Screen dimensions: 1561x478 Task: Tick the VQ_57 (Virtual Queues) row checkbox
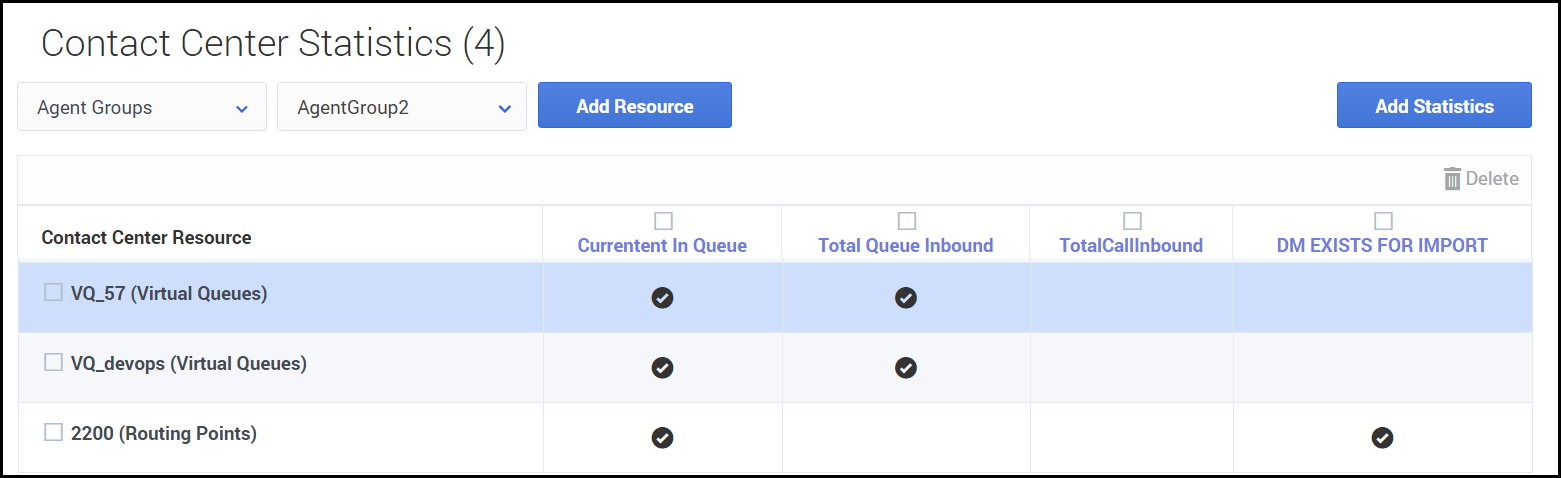tap(53, 292)
